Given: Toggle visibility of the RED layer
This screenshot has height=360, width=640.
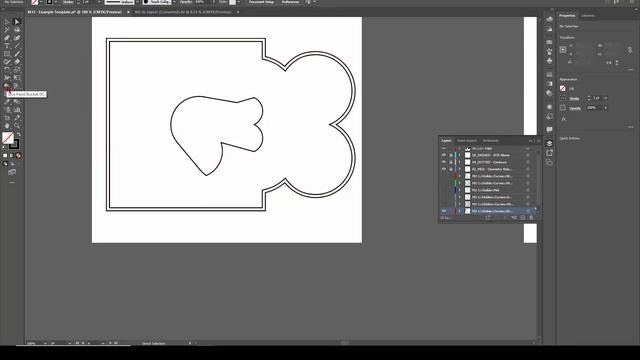Looking at the screenshot, I should coord(444,169).
